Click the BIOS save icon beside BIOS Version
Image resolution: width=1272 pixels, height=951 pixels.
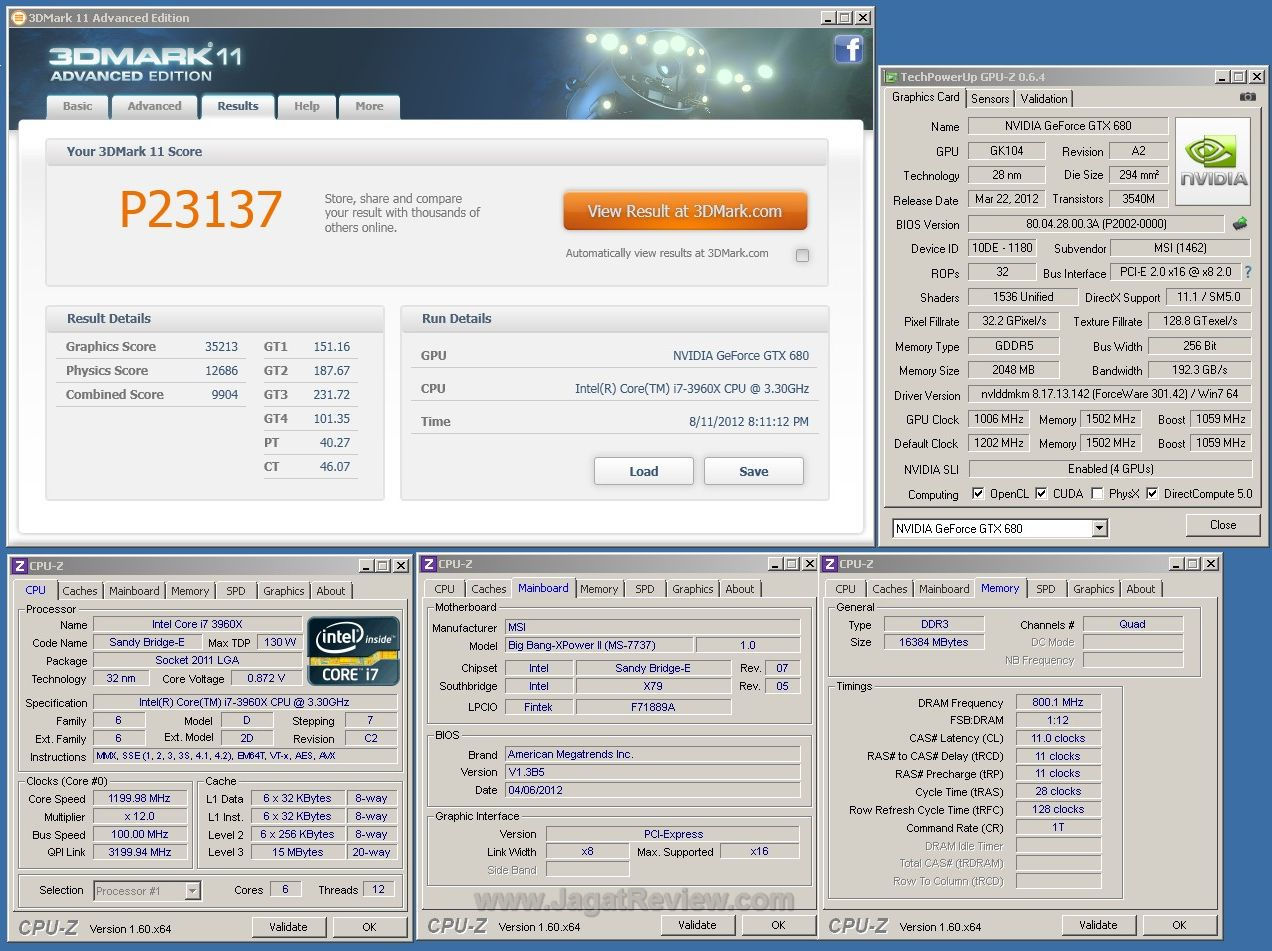click(1240, 224)
